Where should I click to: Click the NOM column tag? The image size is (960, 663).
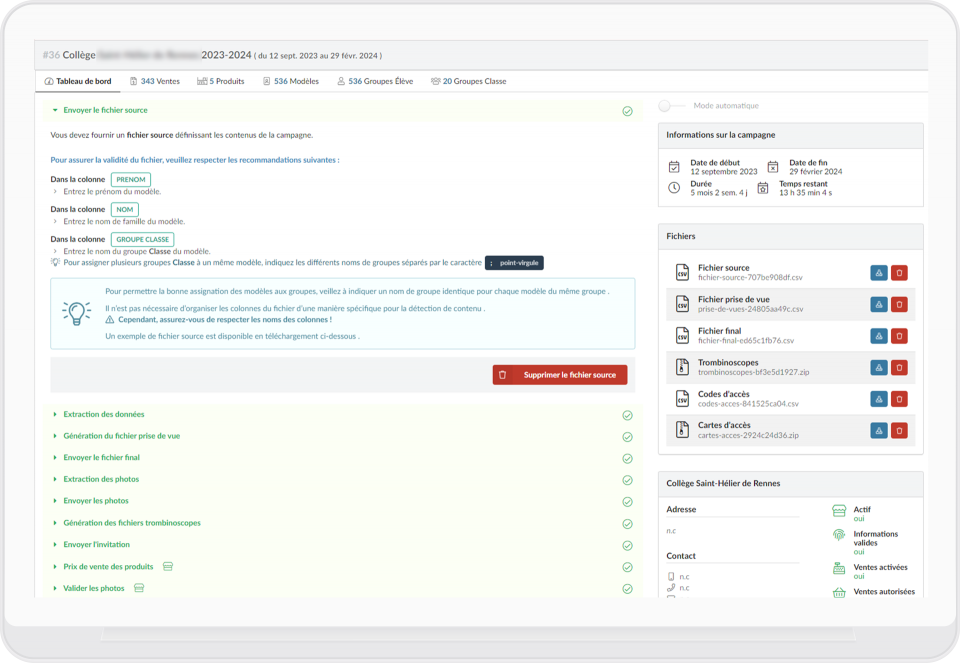[125, 209]
